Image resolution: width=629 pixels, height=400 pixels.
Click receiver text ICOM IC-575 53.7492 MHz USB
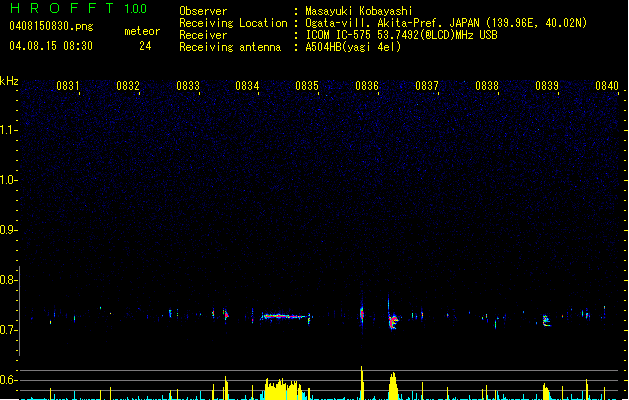click(402, 35)
